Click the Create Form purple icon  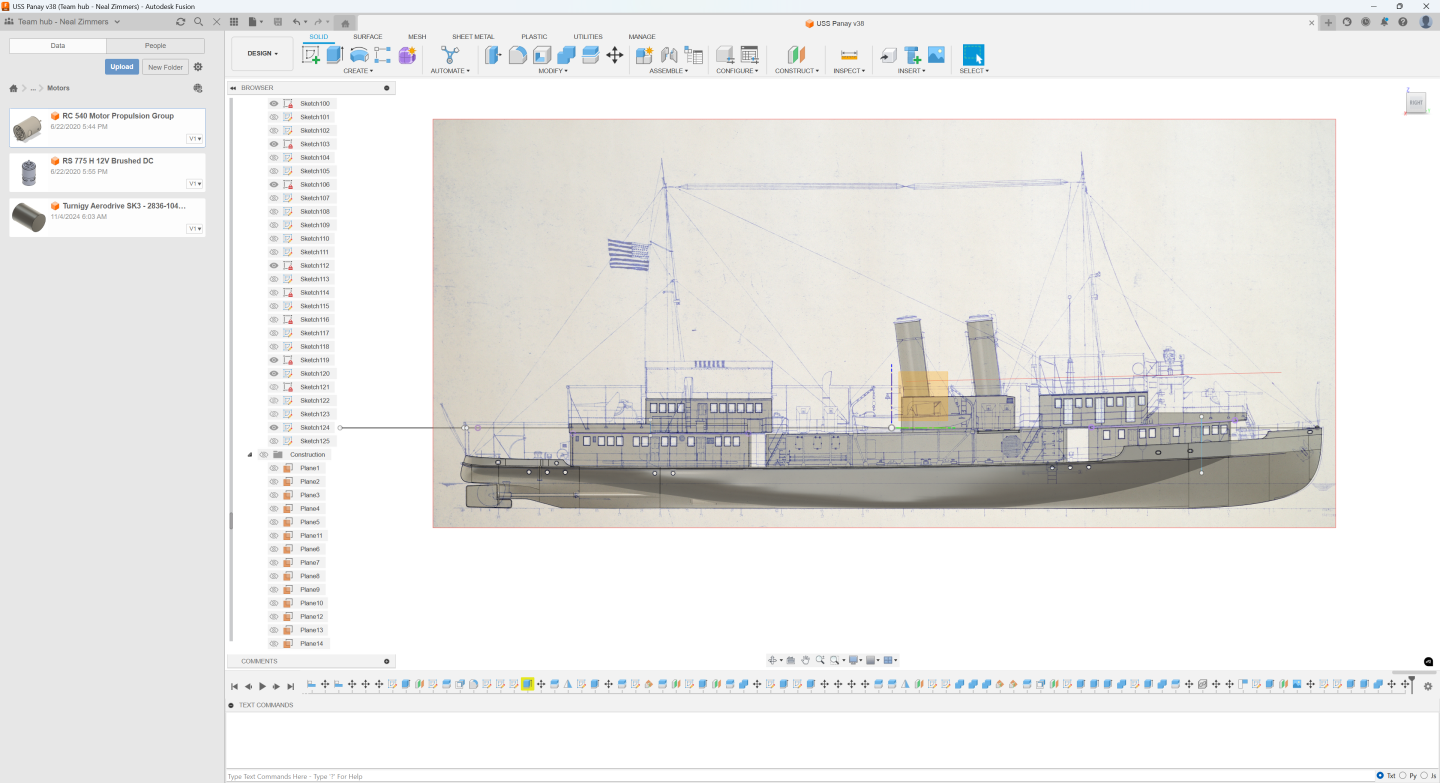(x=407, y=55)
